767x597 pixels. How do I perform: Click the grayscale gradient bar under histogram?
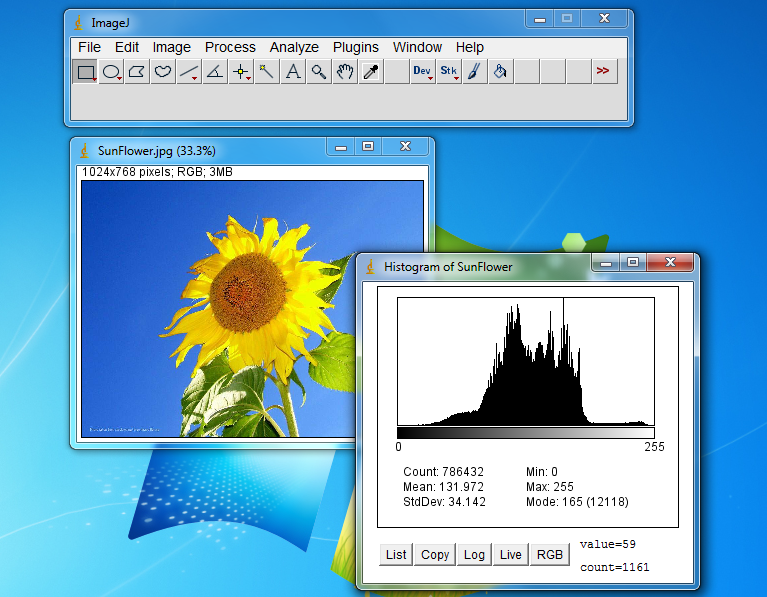[526, 433]
